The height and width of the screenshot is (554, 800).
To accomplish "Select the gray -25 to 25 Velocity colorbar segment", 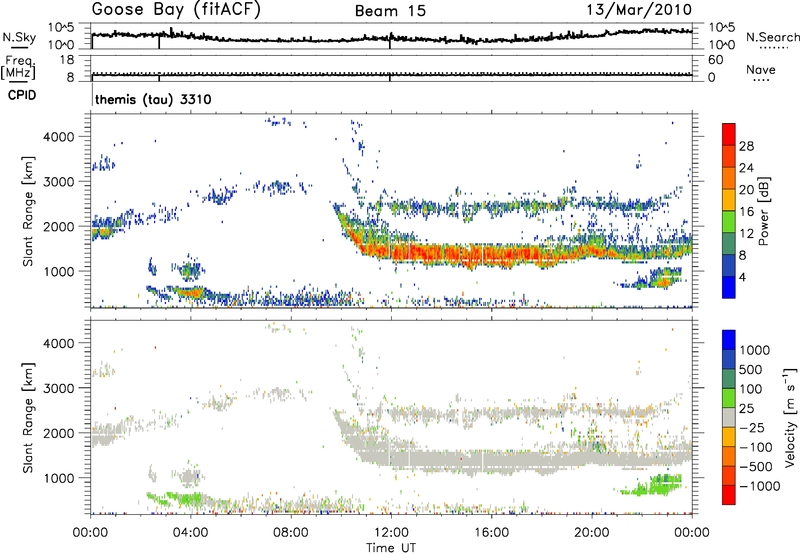I will (x=729, y=417).
